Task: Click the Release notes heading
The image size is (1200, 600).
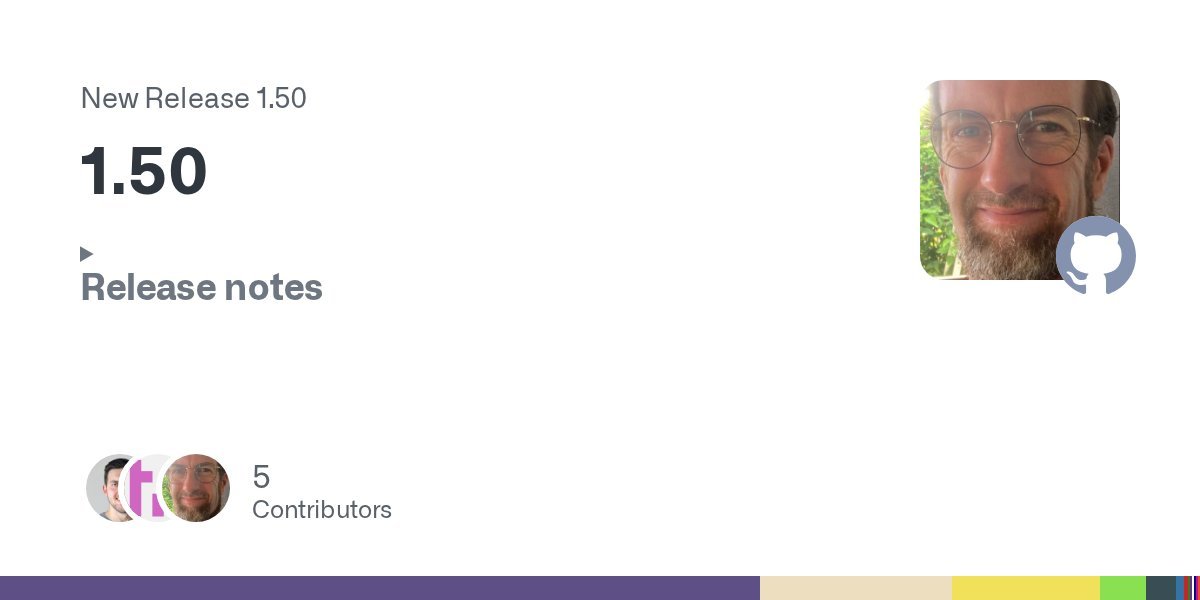Action: (201, 288)
